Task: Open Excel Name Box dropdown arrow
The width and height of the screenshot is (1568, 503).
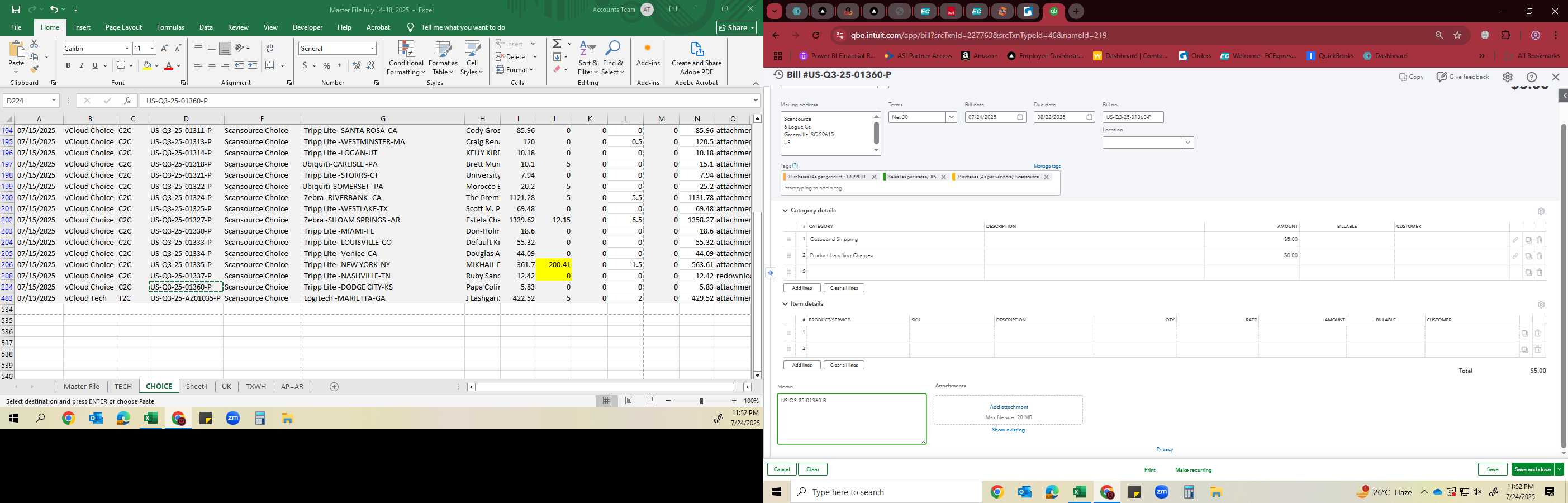Action: [54, 101]
